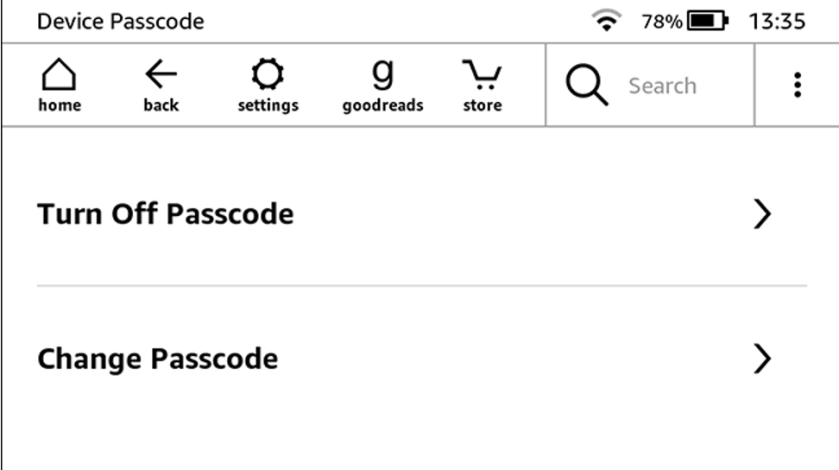The width and height of the screenshot is (839, 470).
Task: Select the Change Passcode option
Action: (x=157, y=358)
